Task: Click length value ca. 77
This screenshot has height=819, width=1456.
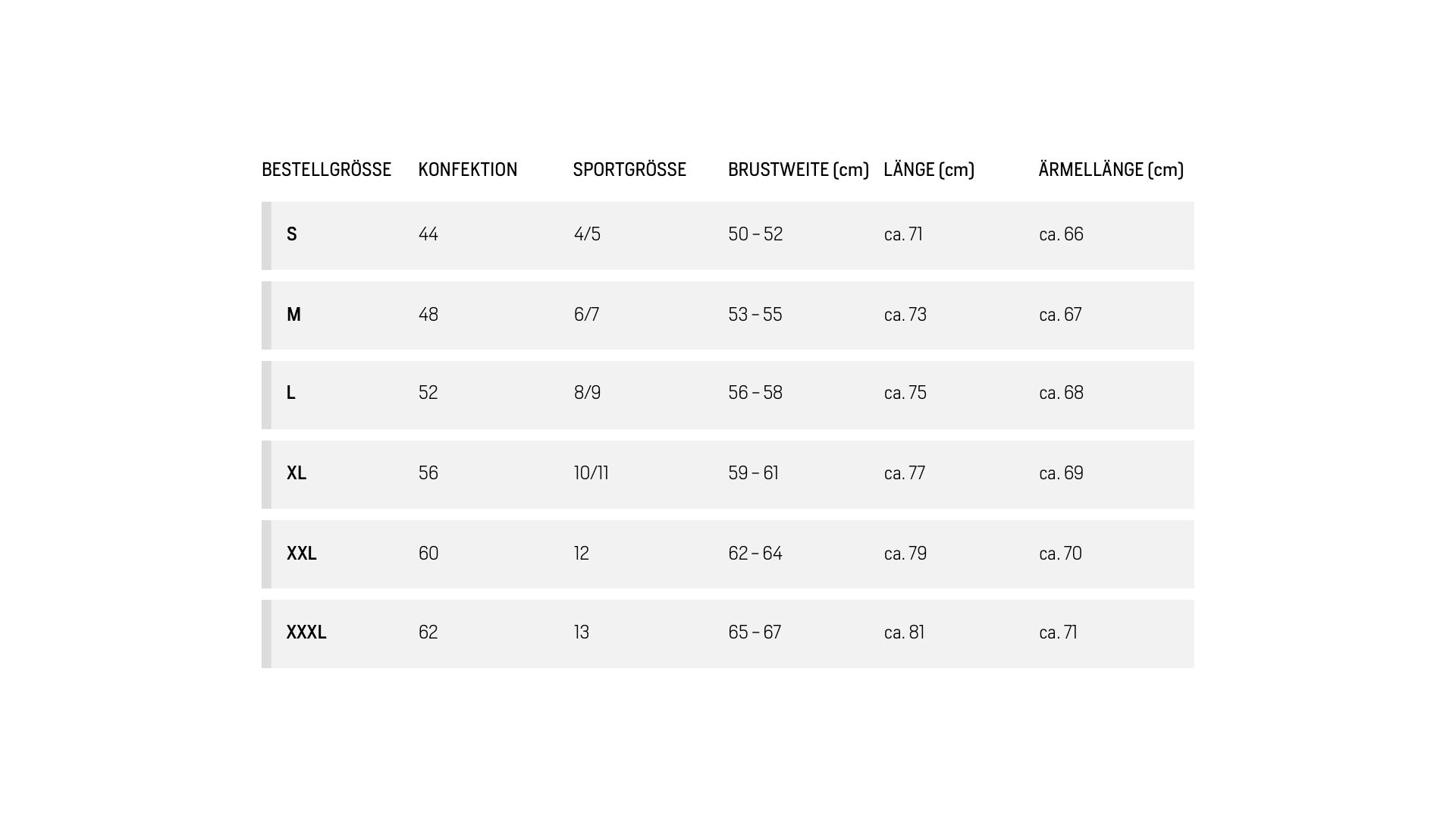Action: point(905,473)
